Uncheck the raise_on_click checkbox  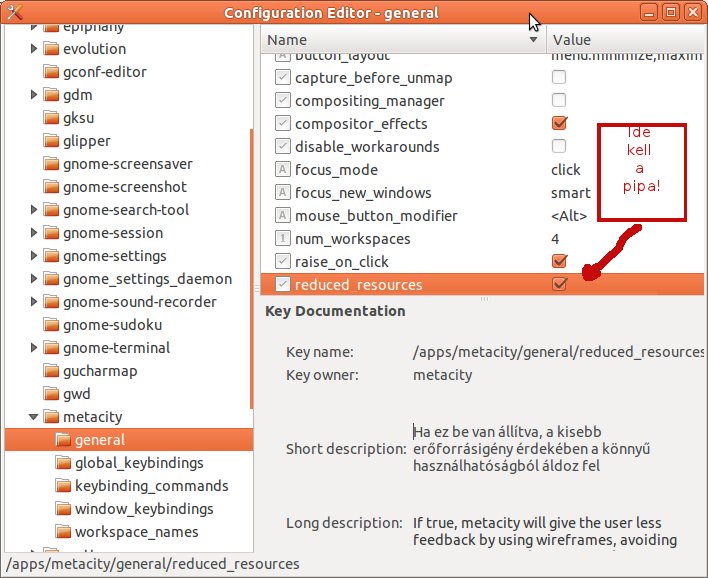(559, 261)
